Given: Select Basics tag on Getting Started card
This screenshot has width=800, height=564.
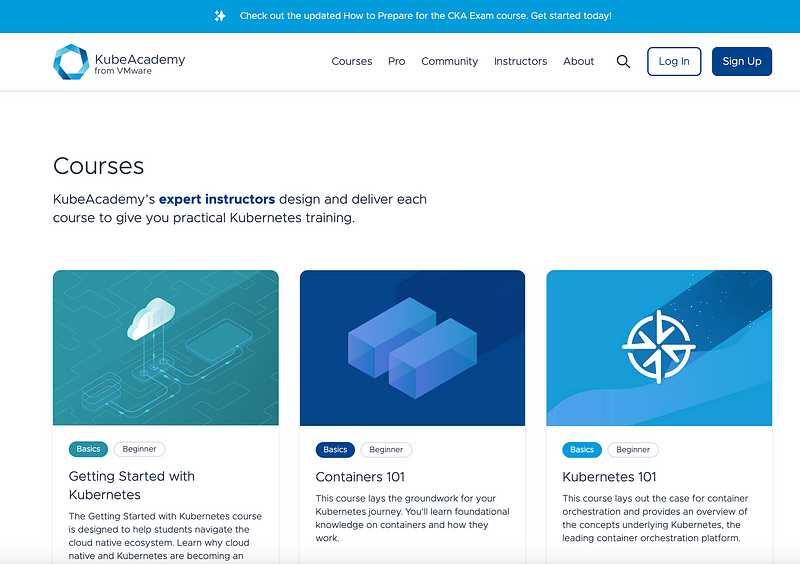Looking at the screenshot, I should 88,449.
